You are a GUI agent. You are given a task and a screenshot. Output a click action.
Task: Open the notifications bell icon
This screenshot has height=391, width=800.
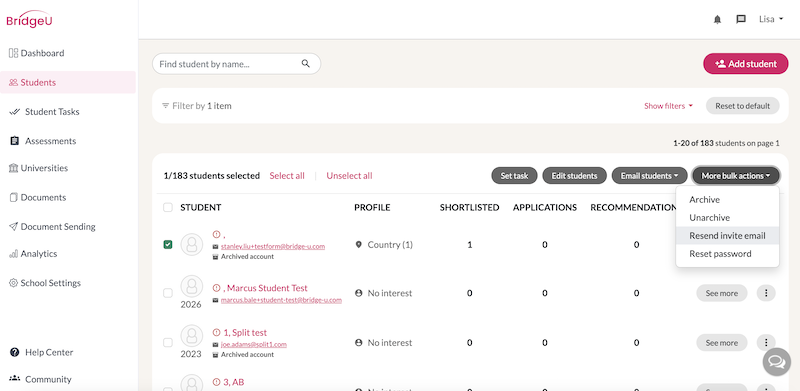coord(717,19)
